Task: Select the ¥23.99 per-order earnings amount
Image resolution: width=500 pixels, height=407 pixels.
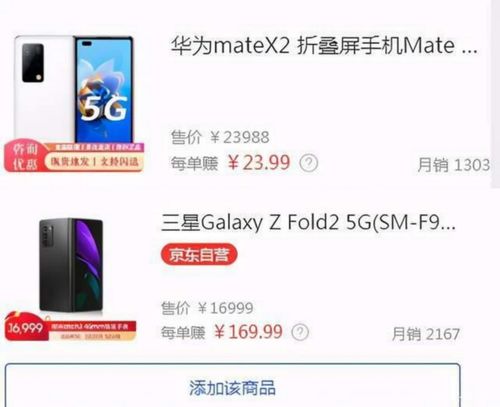Action: click(259, 163)
